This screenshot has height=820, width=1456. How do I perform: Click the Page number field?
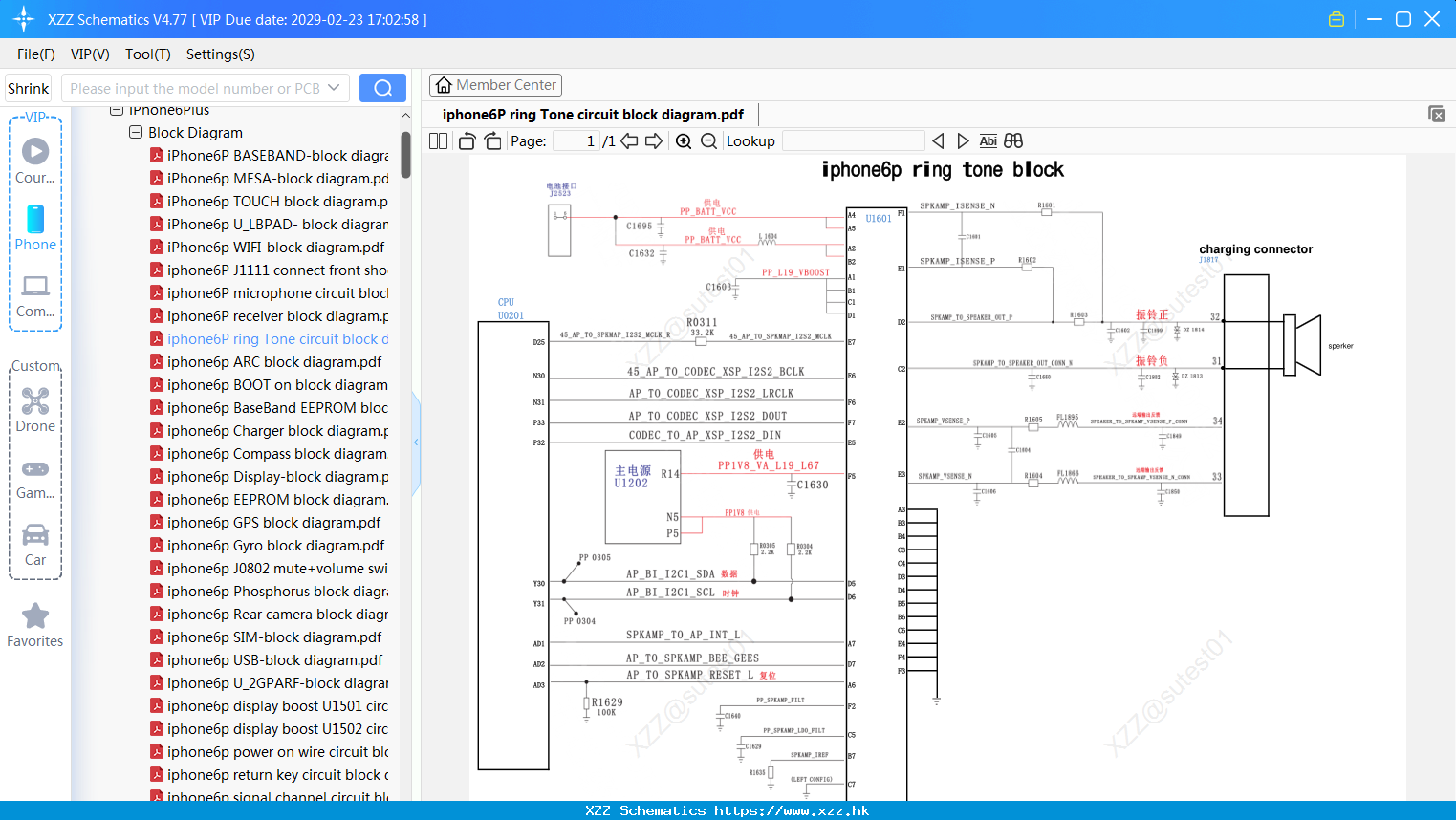(x=576, y=140)
